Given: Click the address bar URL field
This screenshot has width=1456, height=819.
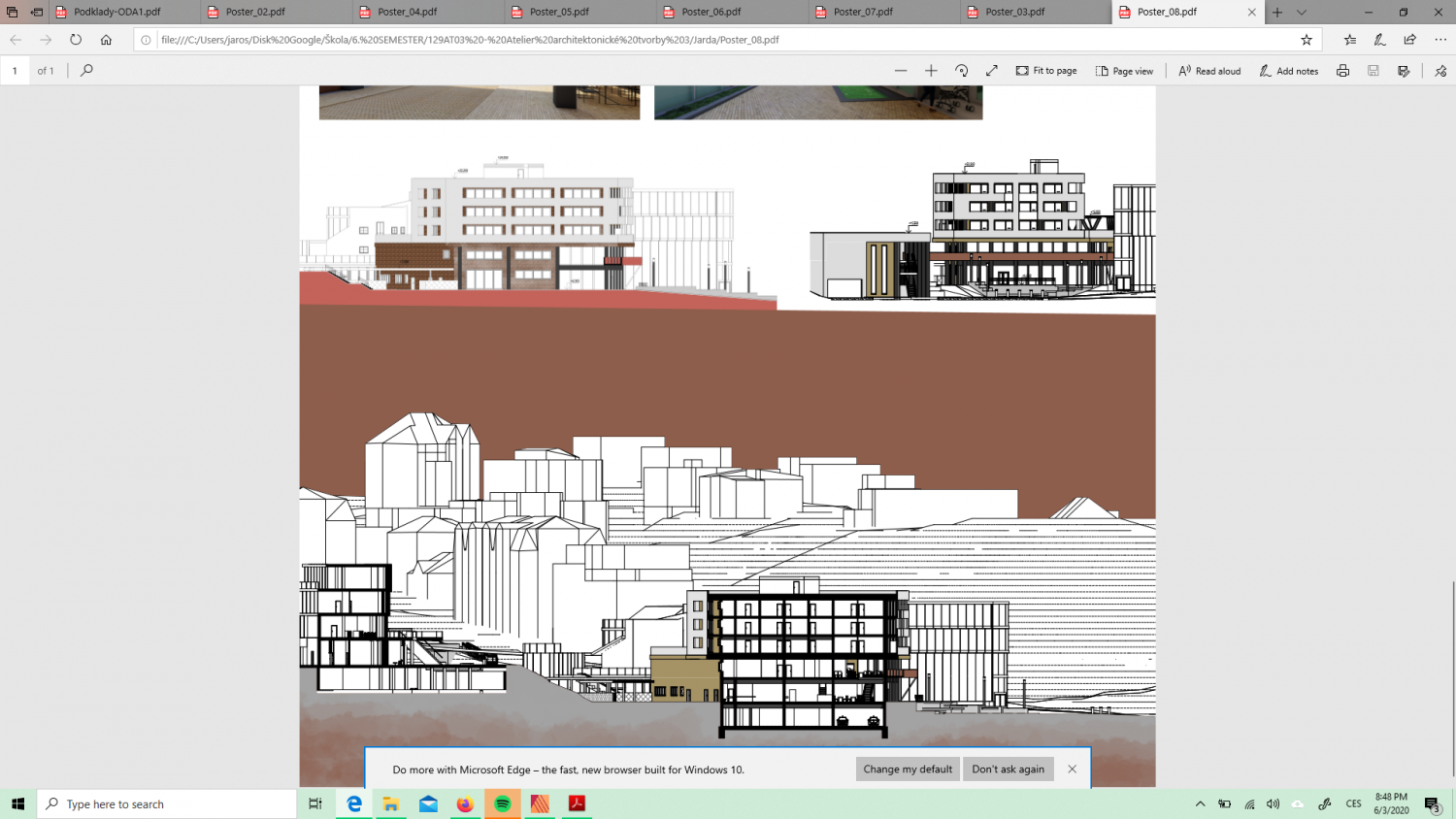Looking at the screenshot, I should [726, 40].
